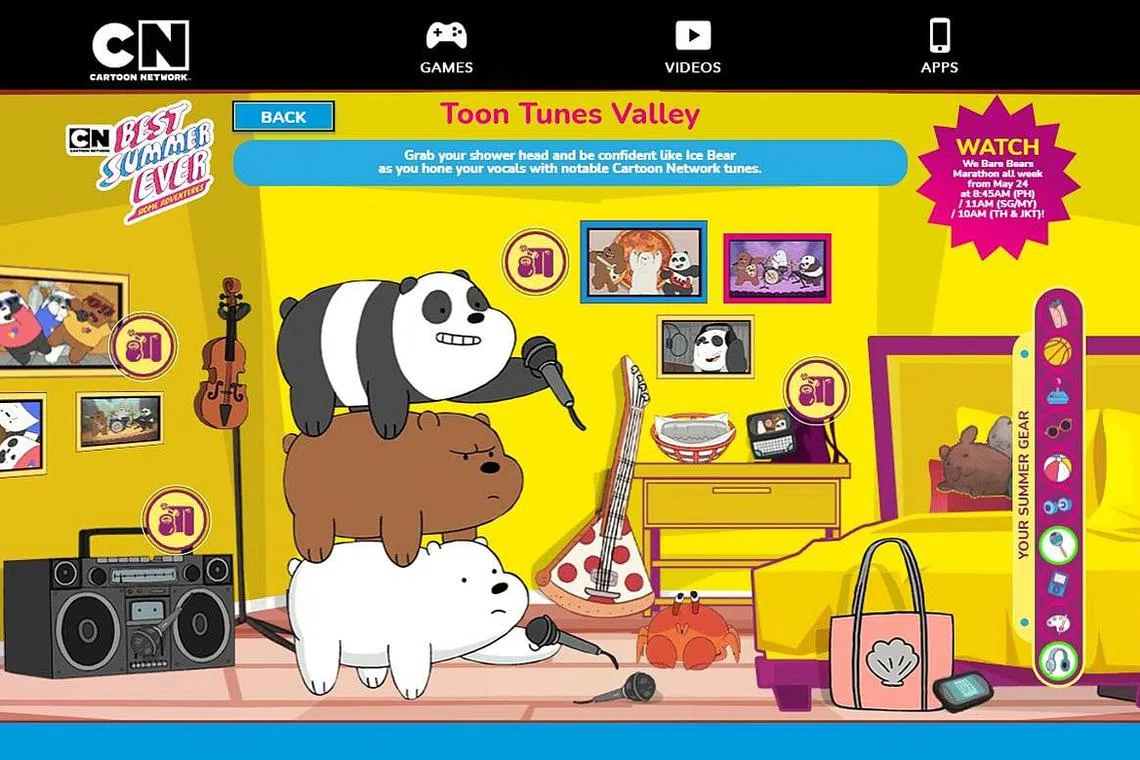Open the Apps section
The height and width of the screenshot is (760, 1140).
[939, 48]
